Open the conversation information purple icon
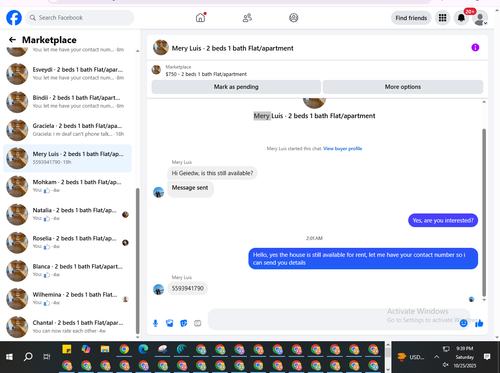The height and width of the screenshot is (373, 500). [x=475, y=48]
